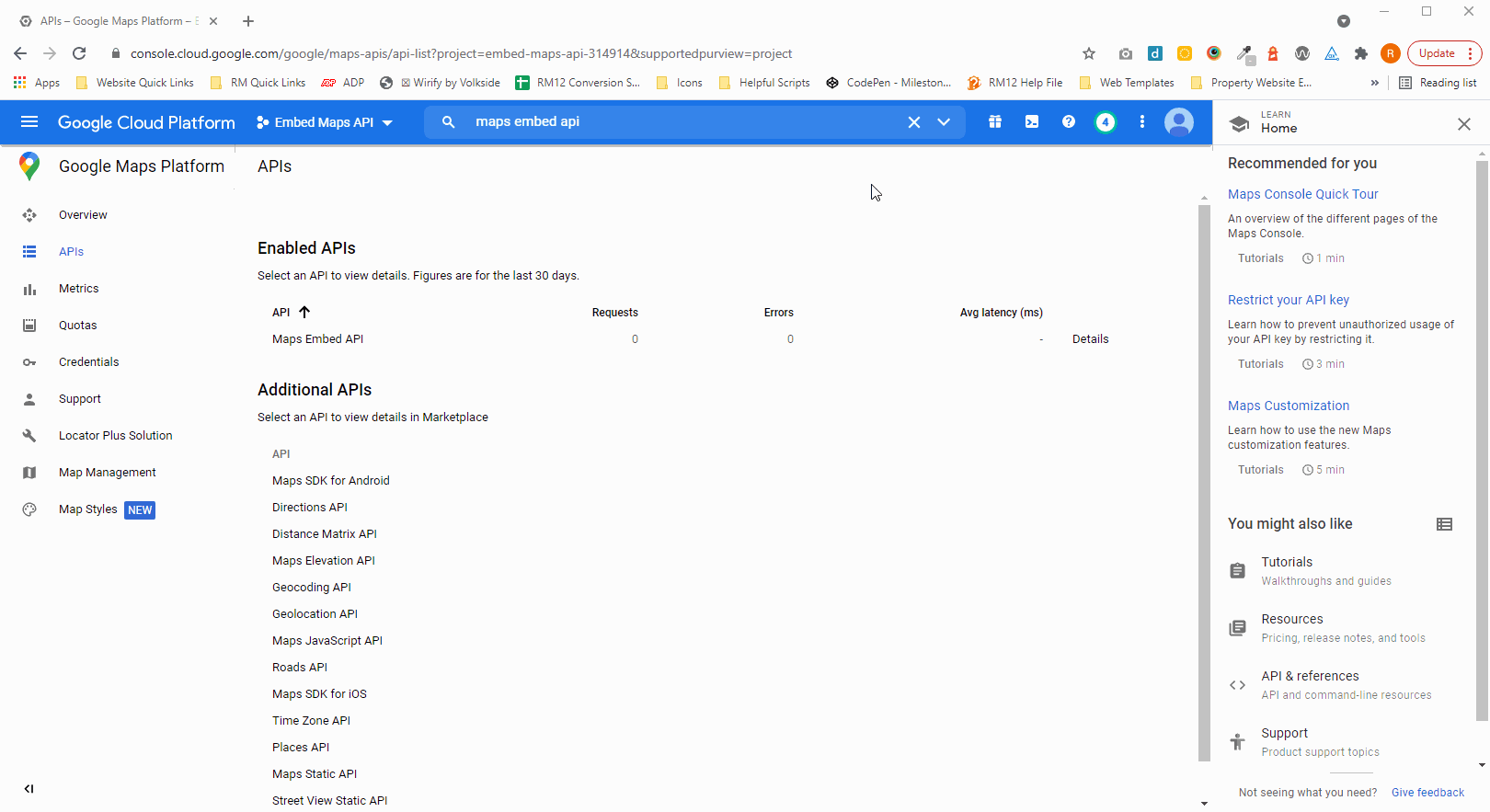
Task: Click the API sort ascending arrow
Action: click(x=304, y=312)
